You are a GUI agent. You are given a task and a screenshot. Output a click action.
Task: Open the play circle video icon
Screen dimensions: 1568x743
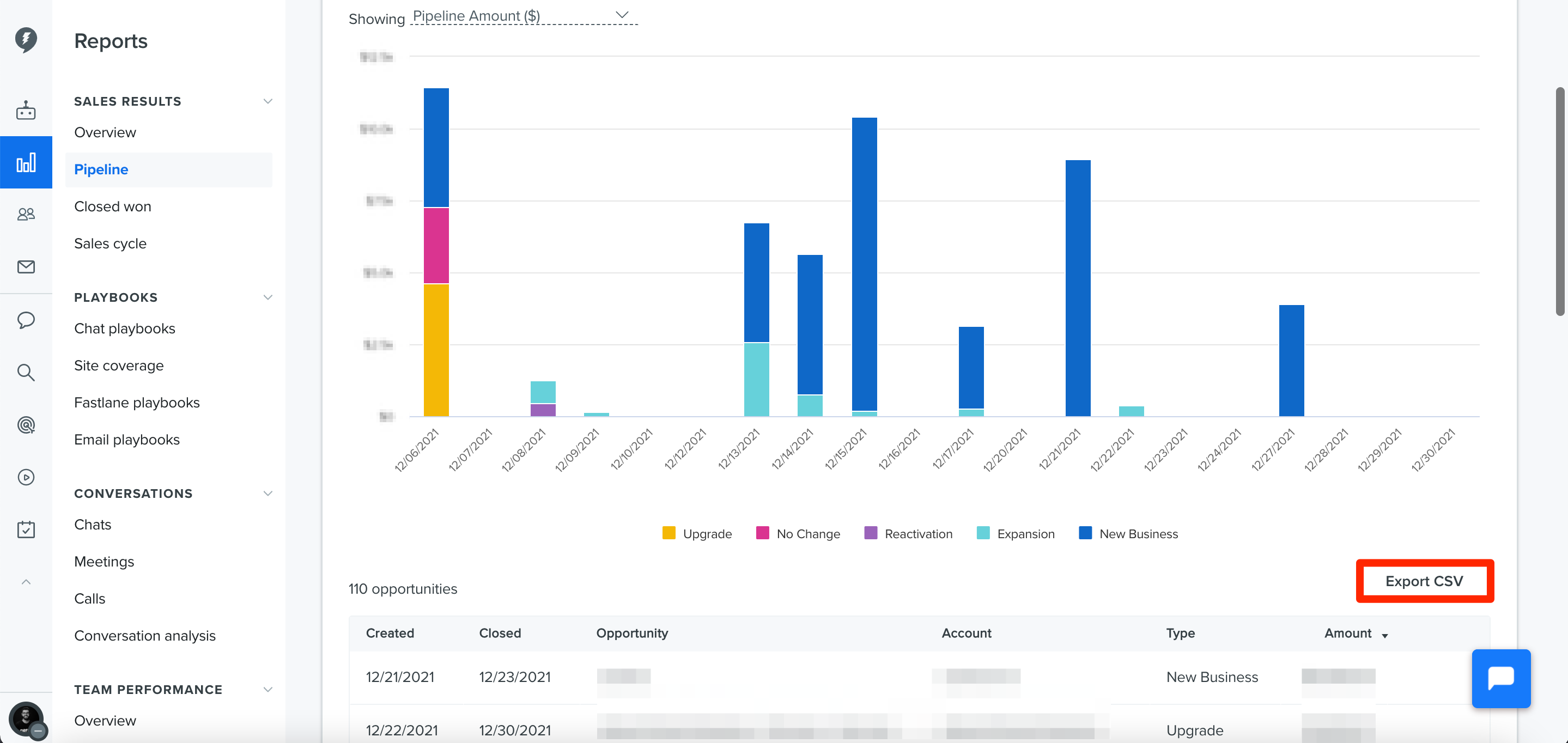pos(26,477)
